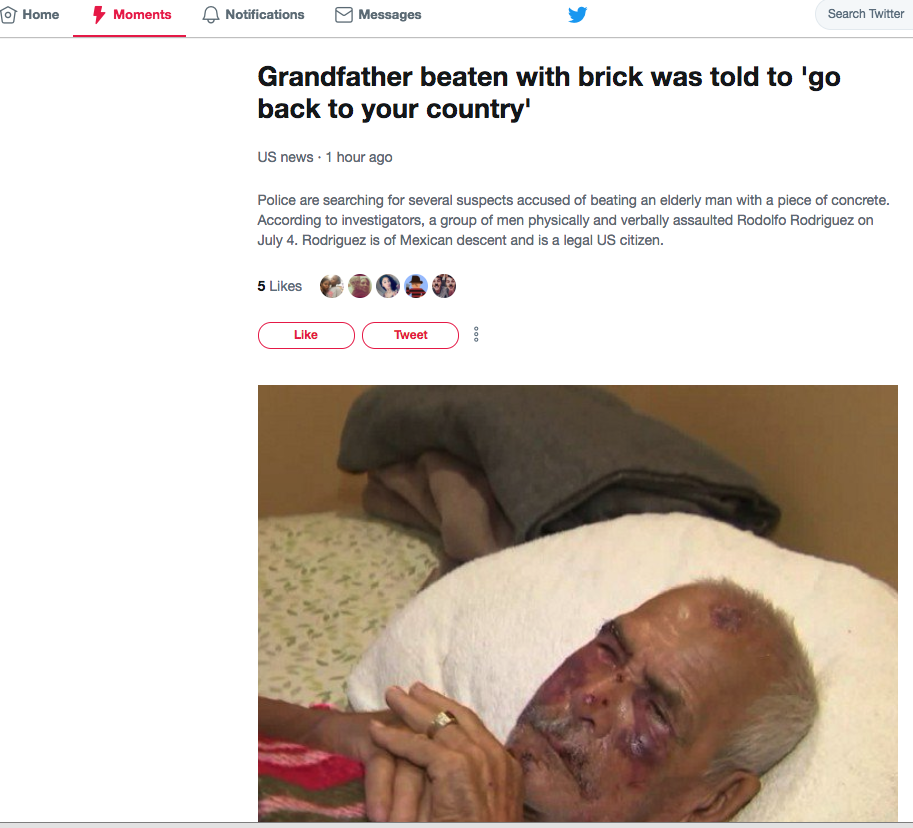Image resolution: width=913 pixels, height=828 pixels.
Task: Open the Notifications bell icon
Action: pyautogui.click(x=210, y=15)
